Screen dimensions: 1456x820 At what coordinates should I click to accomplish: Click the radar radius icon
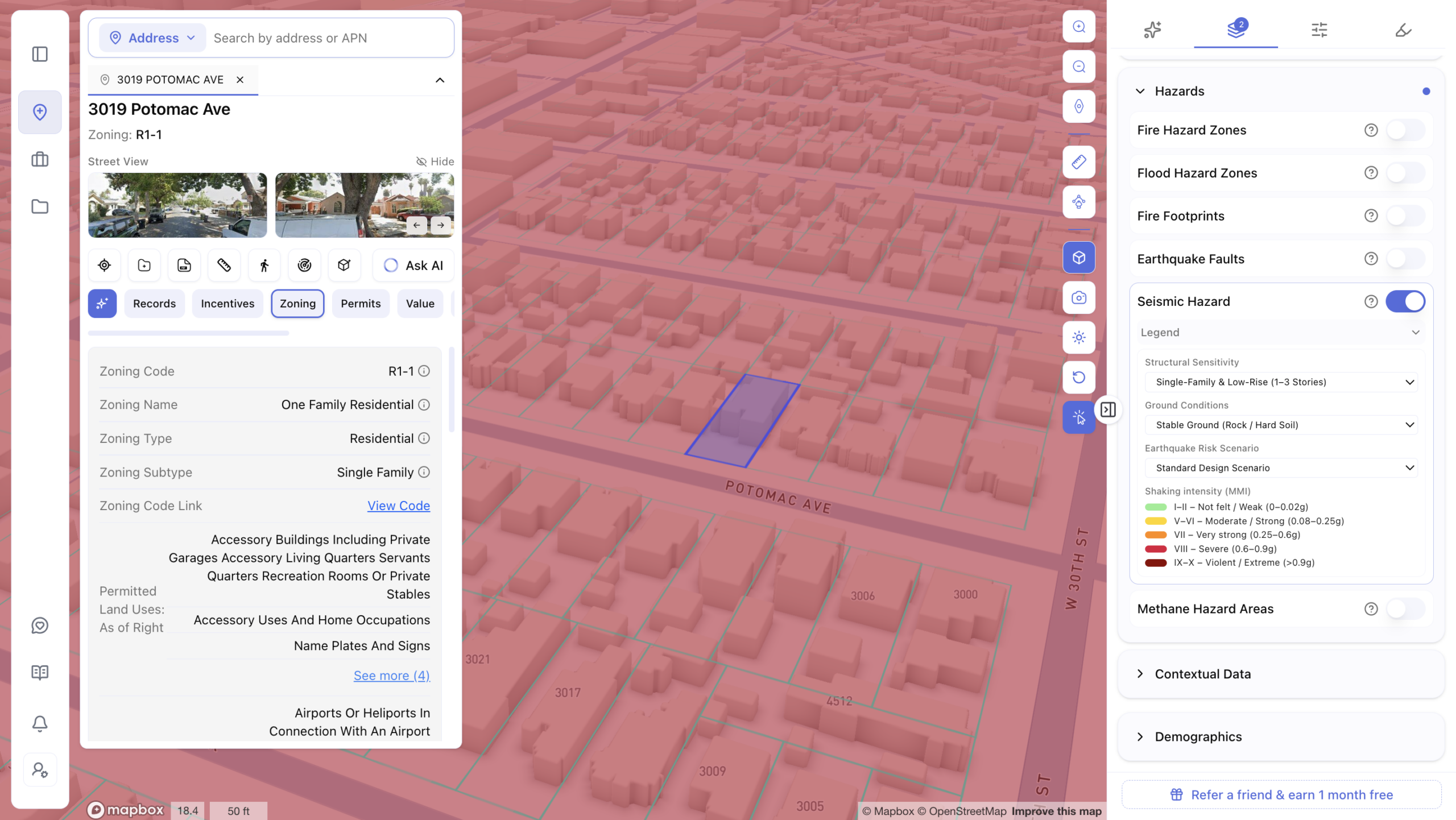304,265
